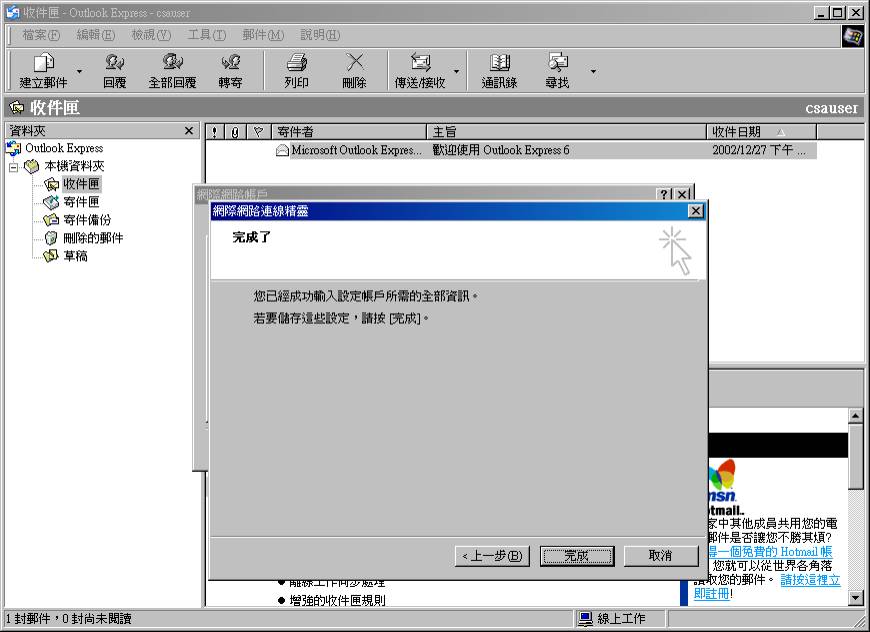
Task: Click the status bar text '1 封郵件，0 封尚未閱讀'
Action: point(69,619)
